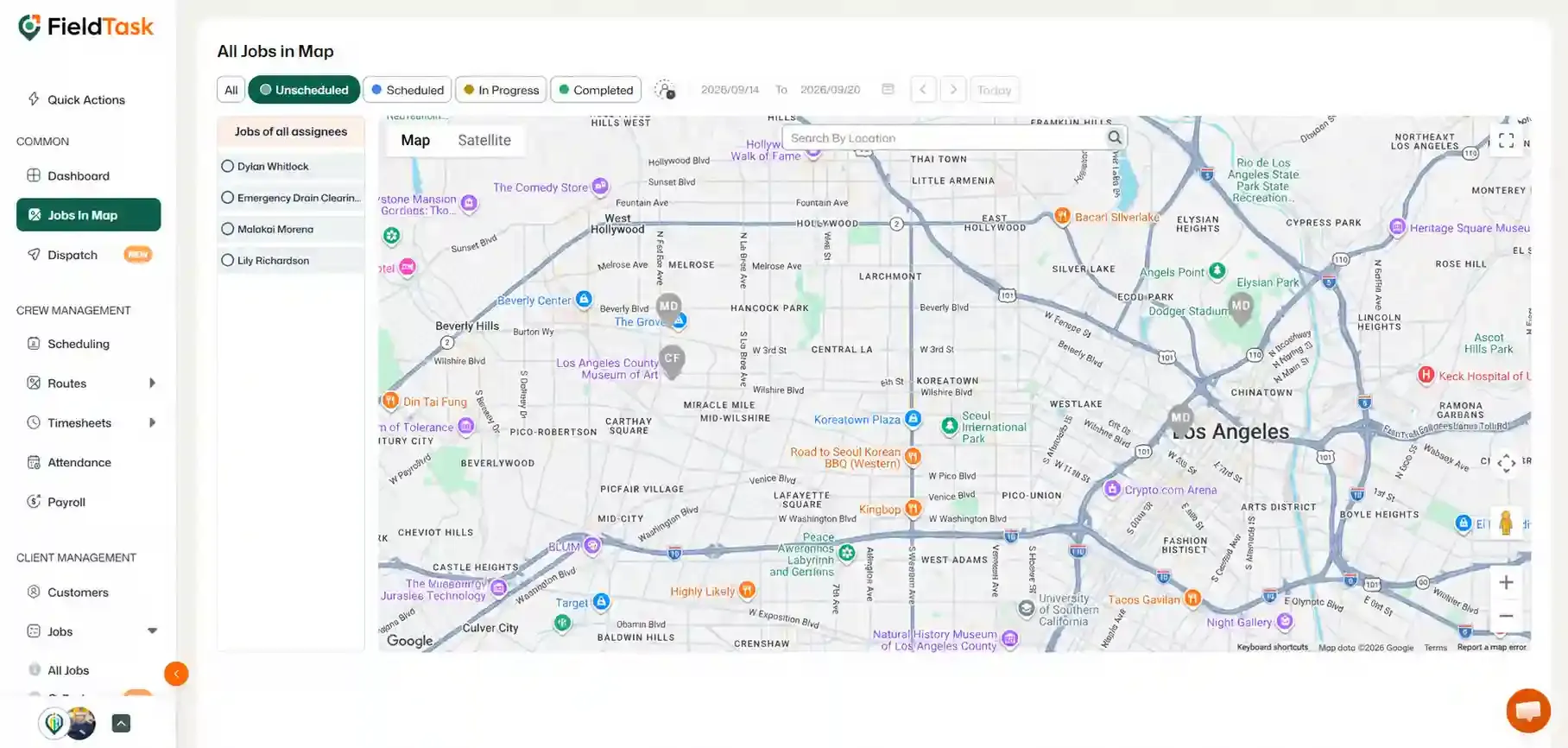1568x748 pixels.
Task: Click the Timesheets clock icon
Action: [x=34, y=422]
